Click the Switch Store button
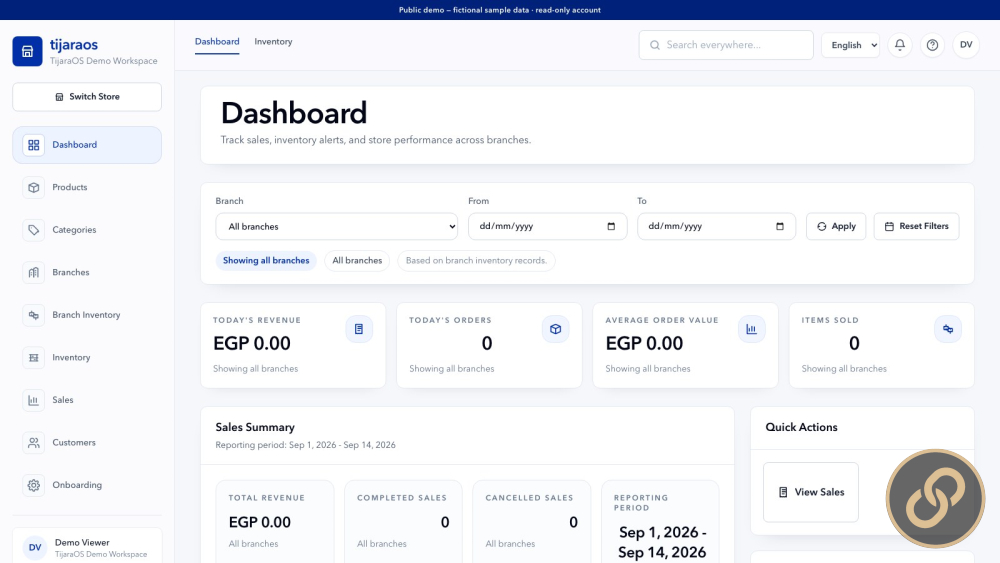This screenshot has width=1000, height=563. point(87,97)
